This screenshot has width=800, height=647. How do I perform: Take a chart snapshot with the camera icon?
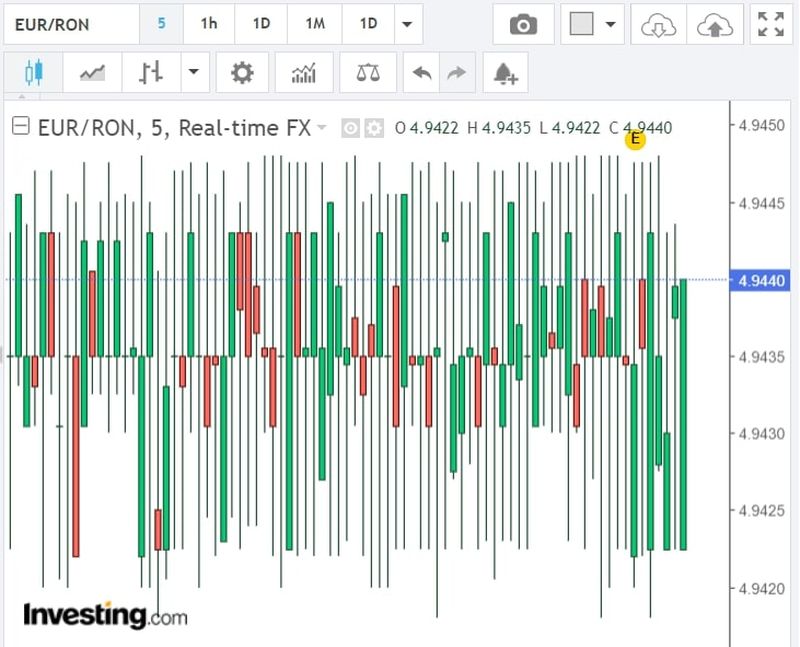pyautogui.click(x=523, y=24)
